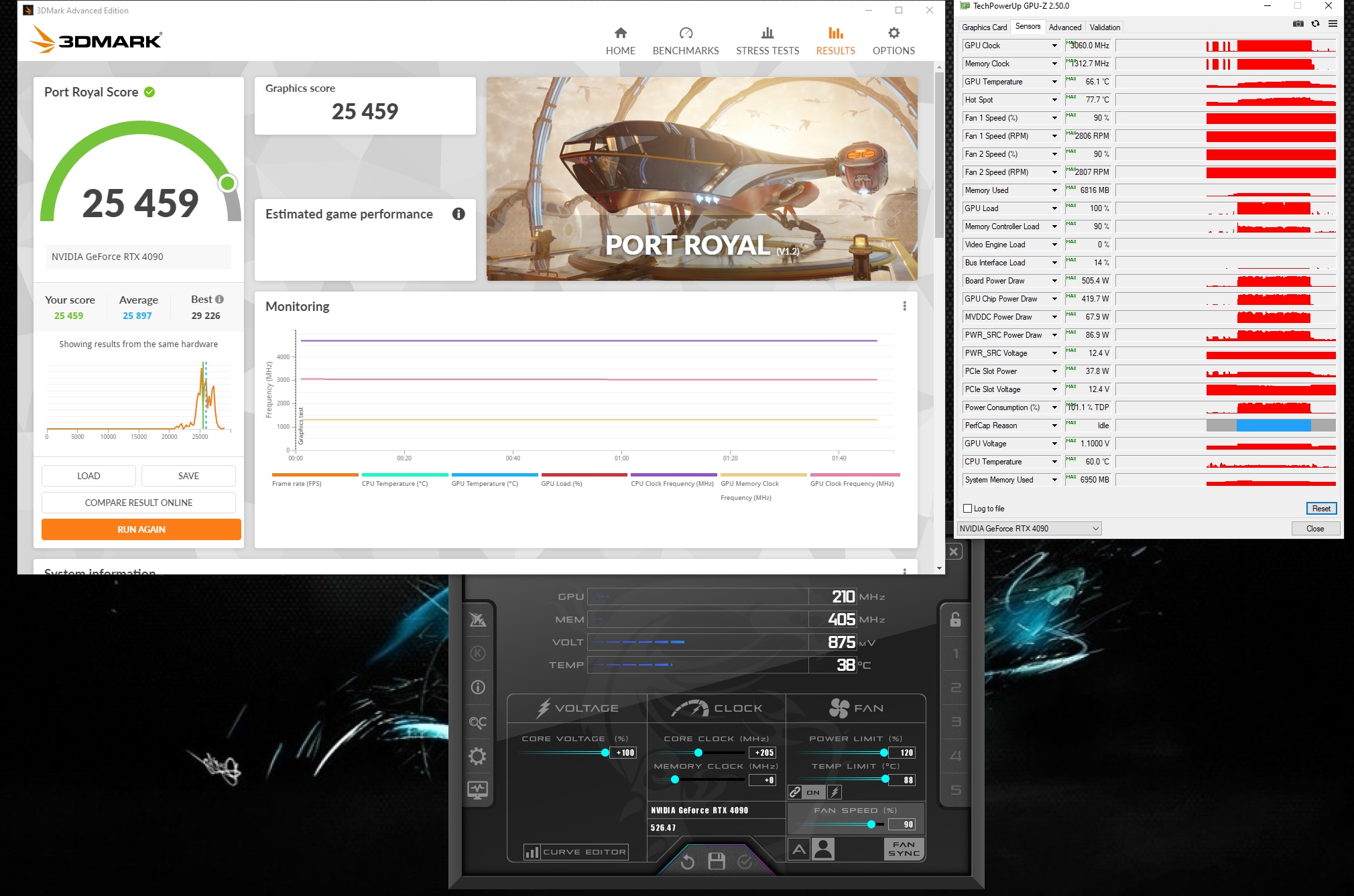Open Afterburner hardware monitor icon

[478, 790]
